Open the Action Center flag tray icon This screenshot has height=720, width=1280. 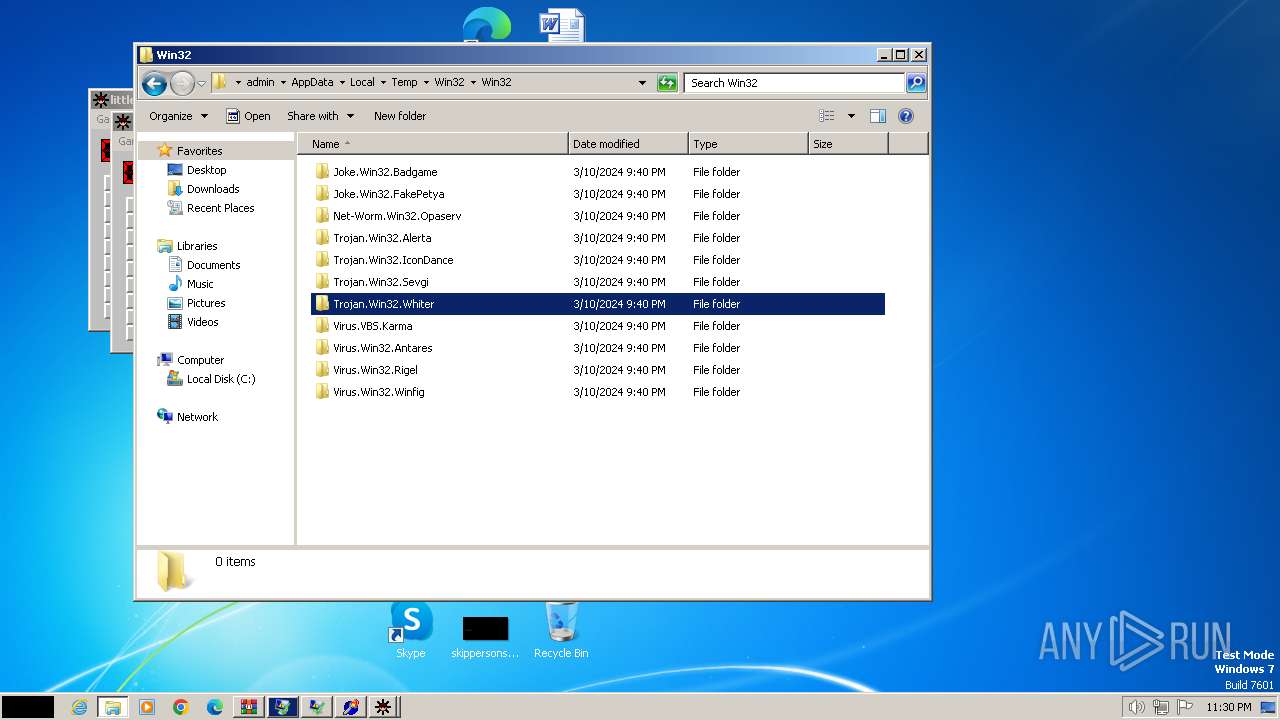click(1186, 707)
